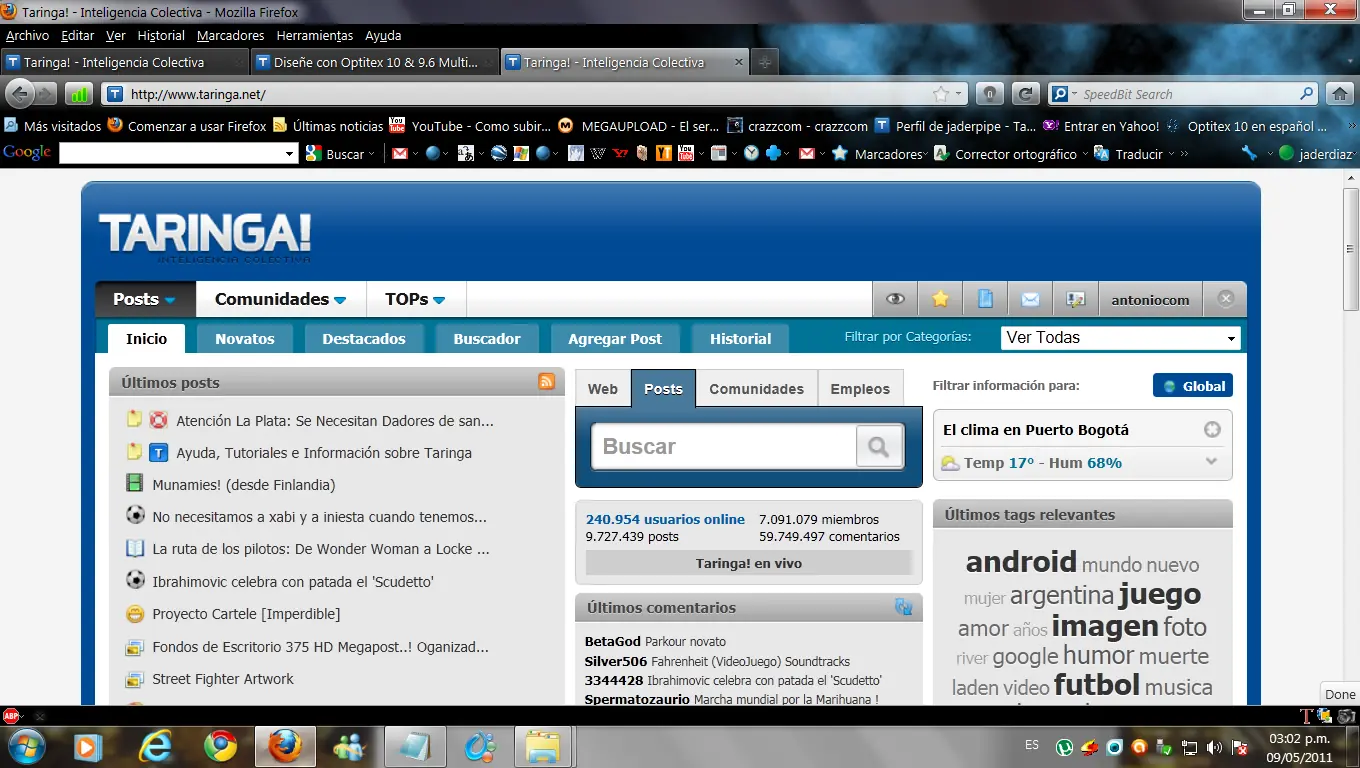
Task: Open drafts via the blue document icon
Action: (985, 299)
